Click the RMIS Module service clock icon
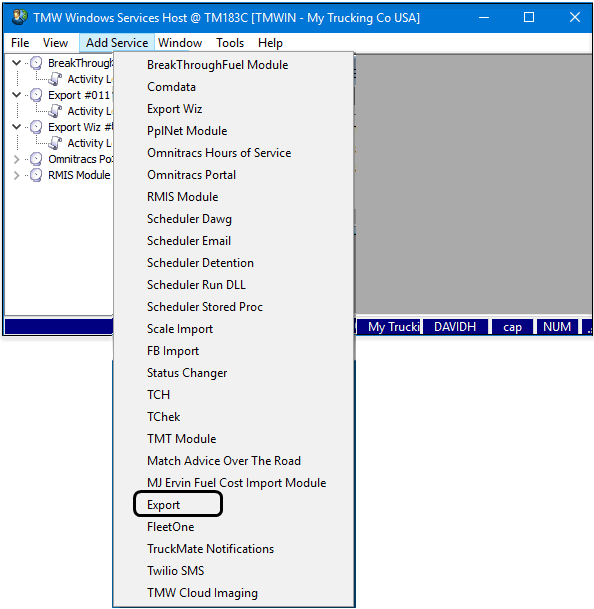The height and width of the screenshot is (609, 594). point(36,175)
